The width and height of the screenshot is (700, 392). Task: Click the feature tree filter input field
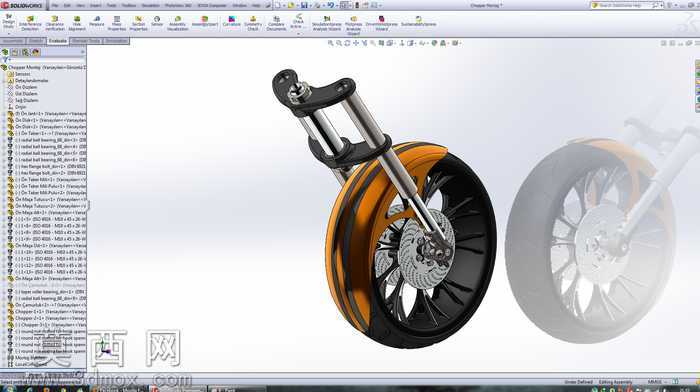[46, 59]
